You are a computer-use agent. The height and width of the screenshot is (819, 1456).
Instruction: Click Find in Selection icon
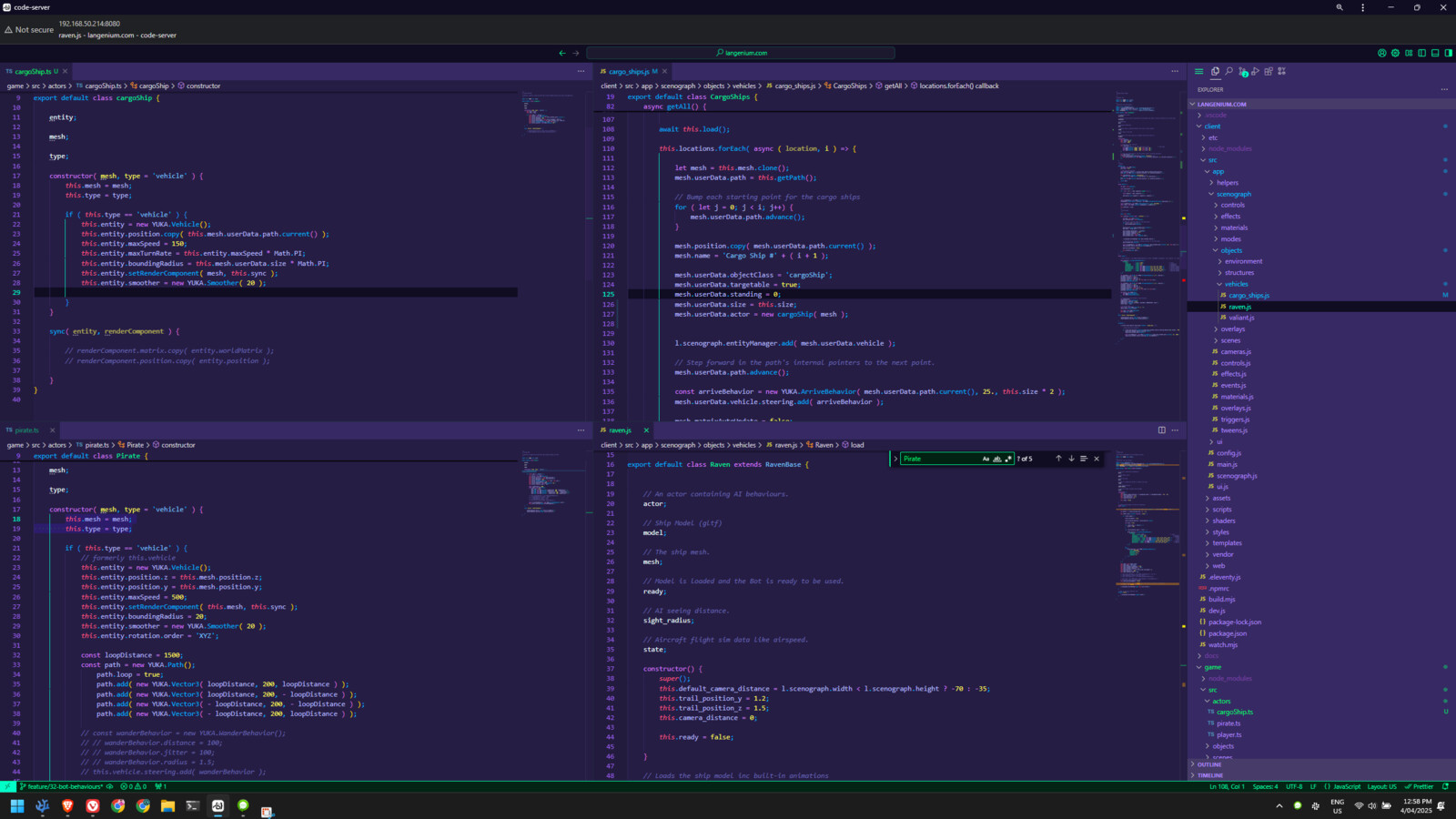(x=1084, y=459)
